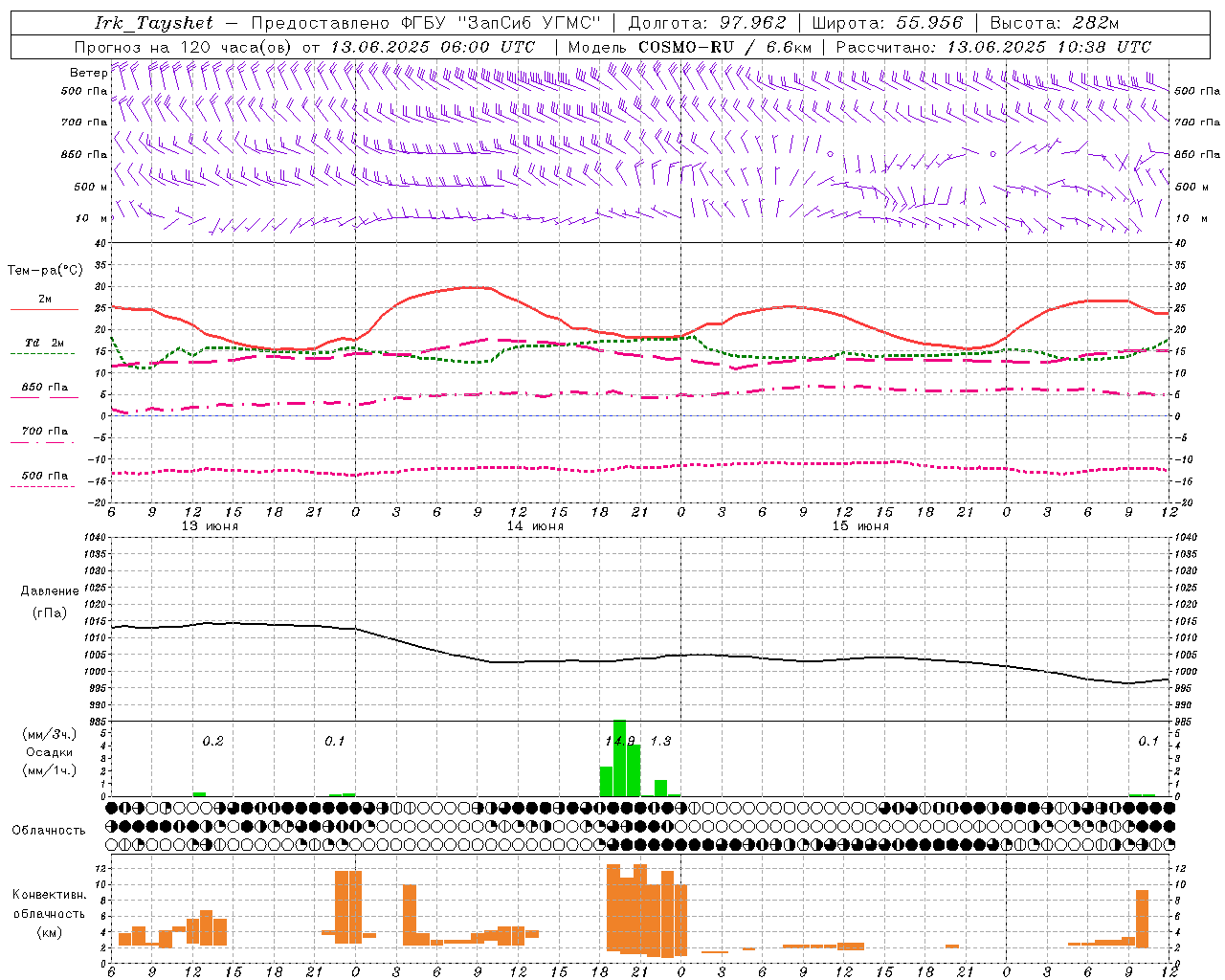Screen dimensions: 1225x980
Task: Click the 500 м wind level label on left
Action: (x=91, y=187)
